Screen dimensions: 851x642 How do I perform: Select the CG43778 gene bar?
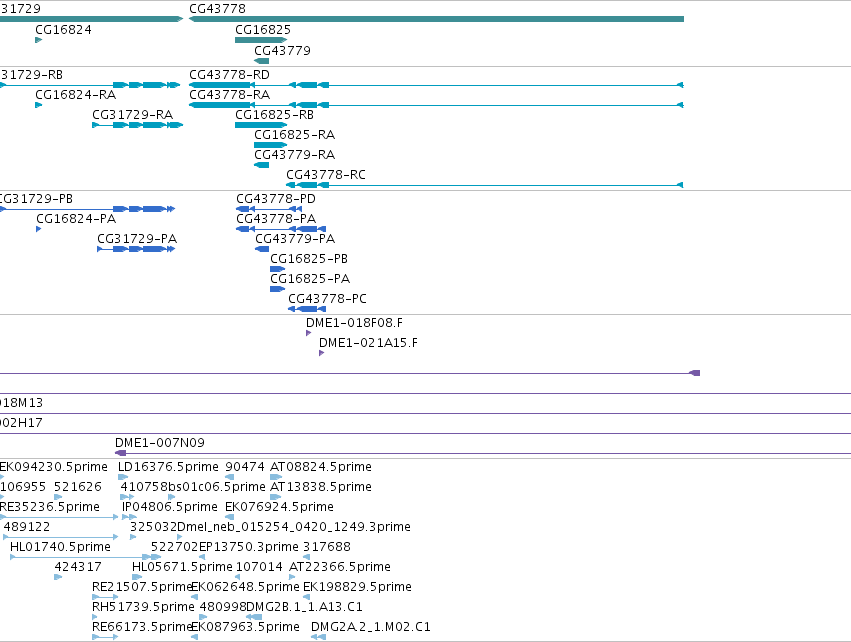[436, 19]
